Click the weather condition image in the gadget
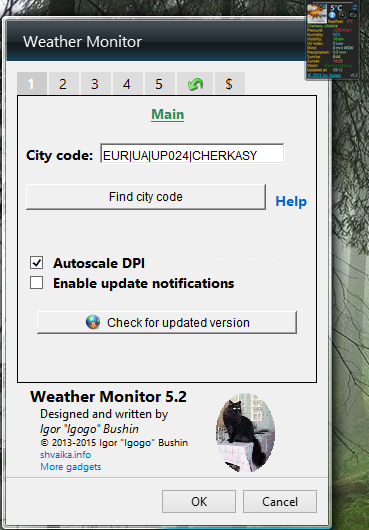Viewport: 369px width, 530px height. point(317,13)
